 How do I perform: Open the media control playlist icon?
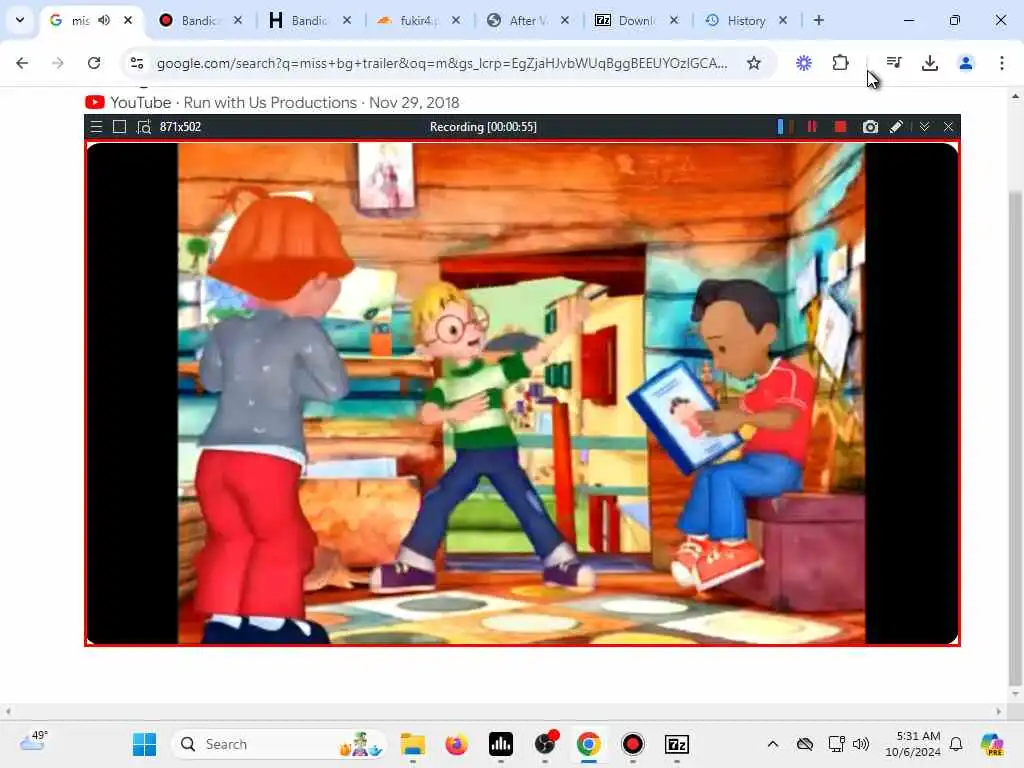(893, 63)
